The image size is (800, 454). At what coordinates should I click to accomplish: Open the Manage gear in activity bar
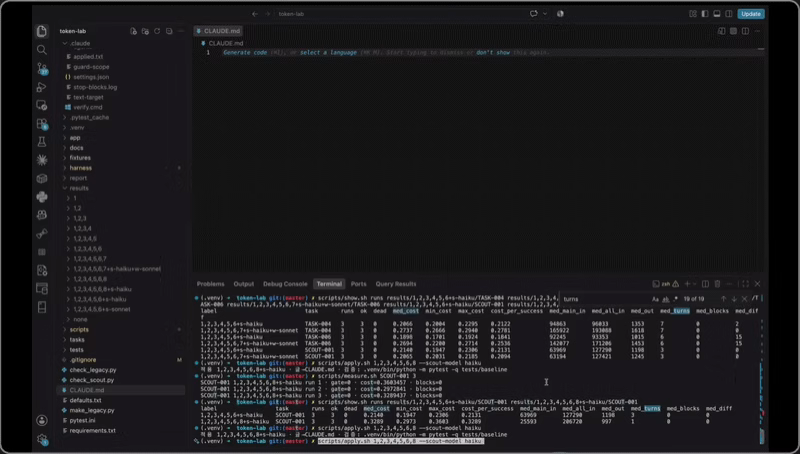pos(42,439)
